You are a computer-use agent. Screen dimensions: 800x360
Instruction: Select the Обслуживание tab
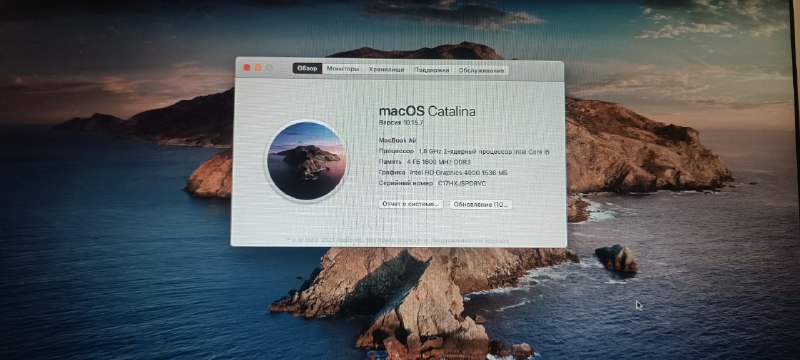(481, 70)
